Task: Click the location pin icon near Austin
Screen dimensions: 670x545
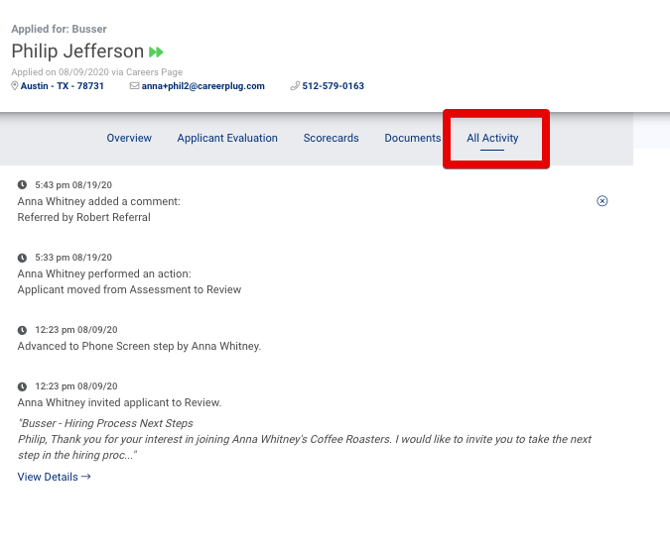Action: (x=15, y=86)
